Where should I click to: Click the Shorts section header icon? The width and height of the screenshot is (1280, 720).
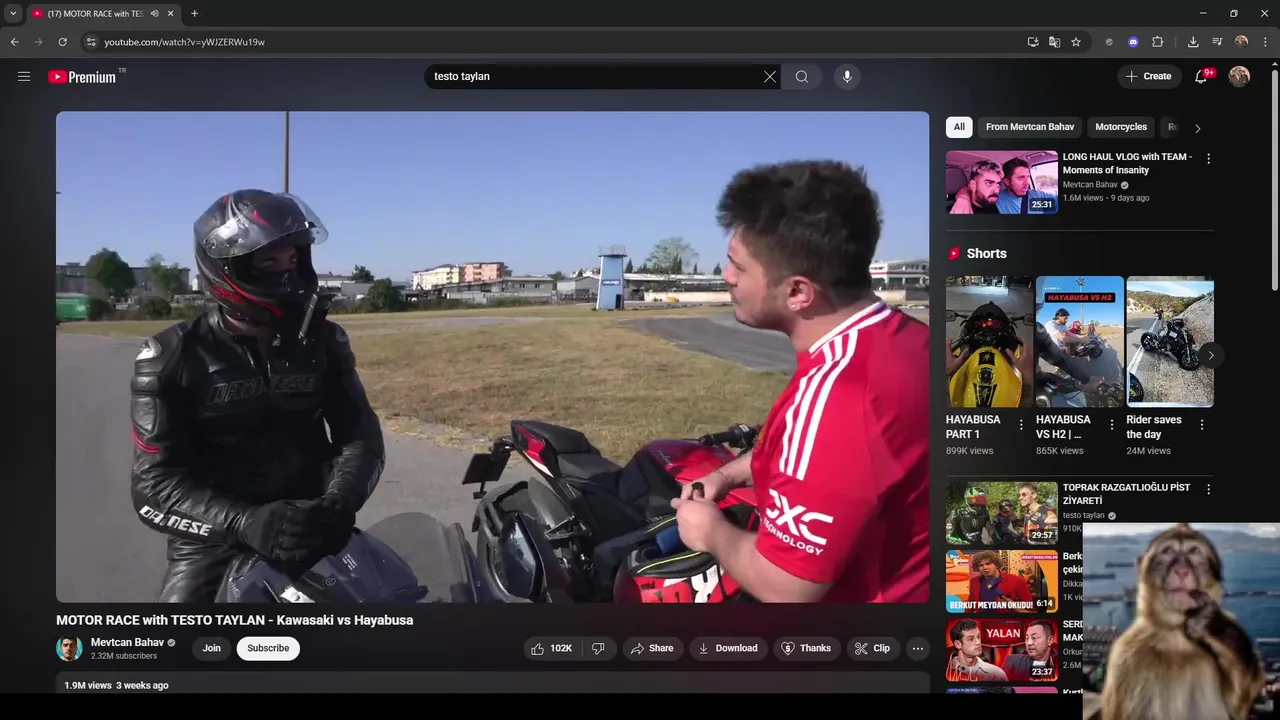tap(954, 254)
